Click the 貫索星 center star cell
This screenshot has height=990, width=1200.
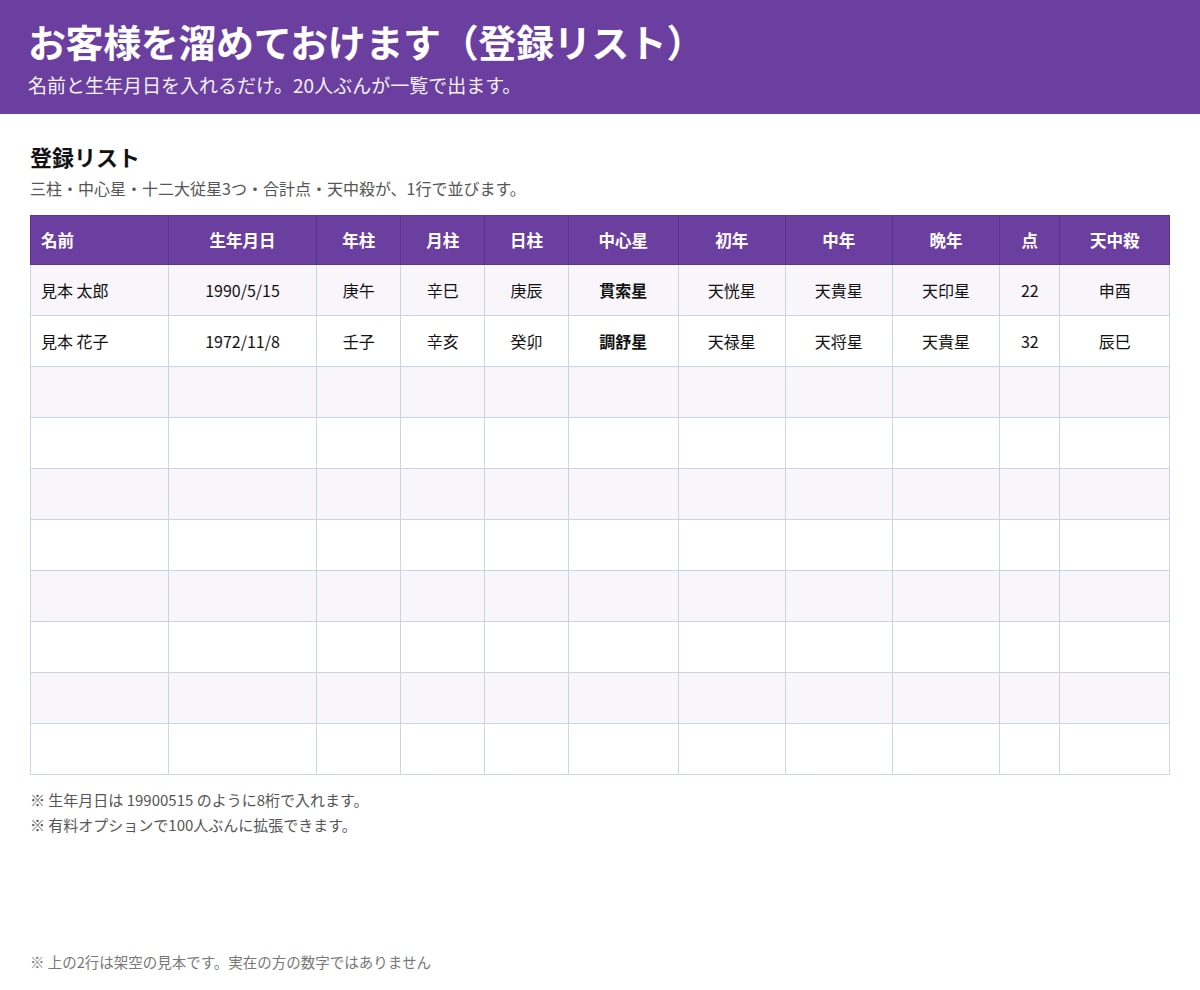(623, 291)
